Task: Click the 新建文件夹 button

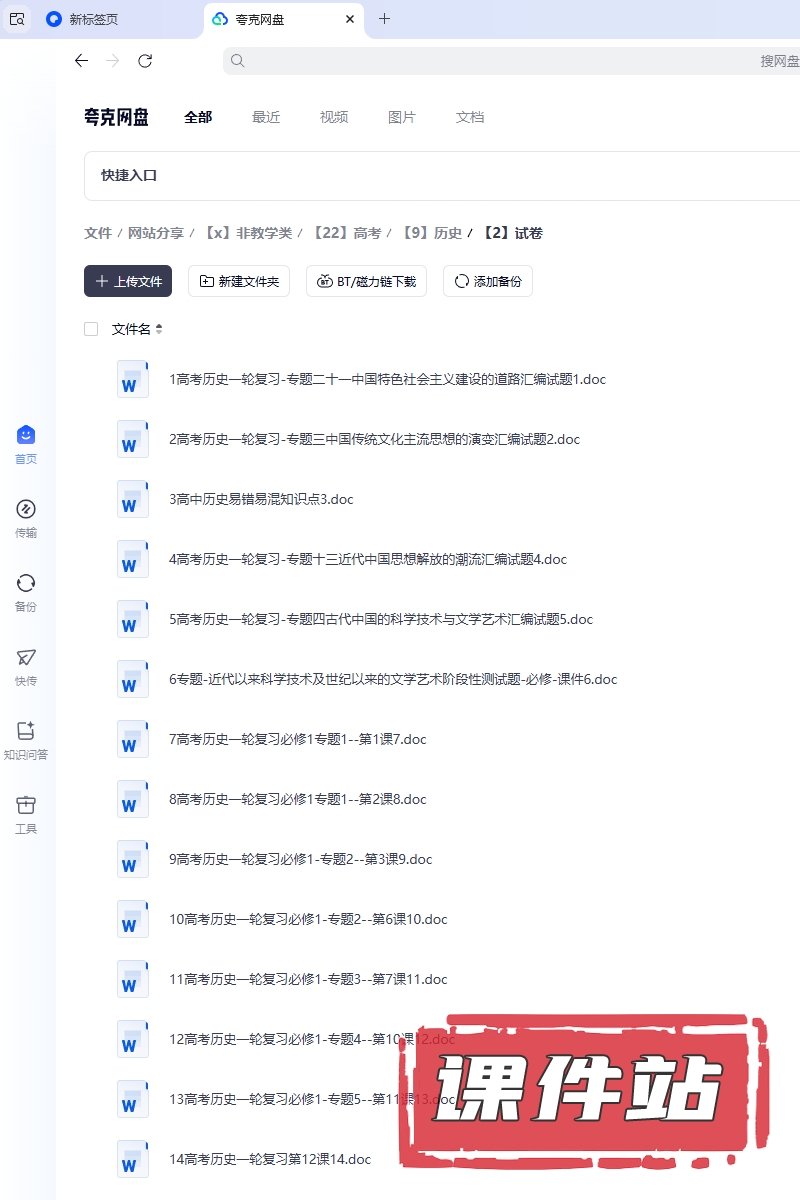Action: pyautogui.click(x=239, y=281)
